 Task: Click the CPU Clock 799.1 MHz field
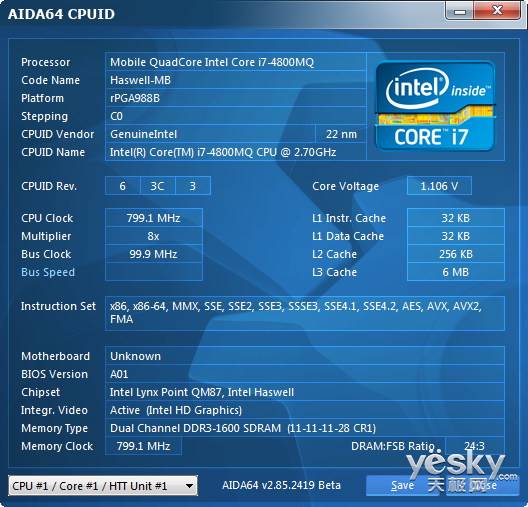point(154,218)
